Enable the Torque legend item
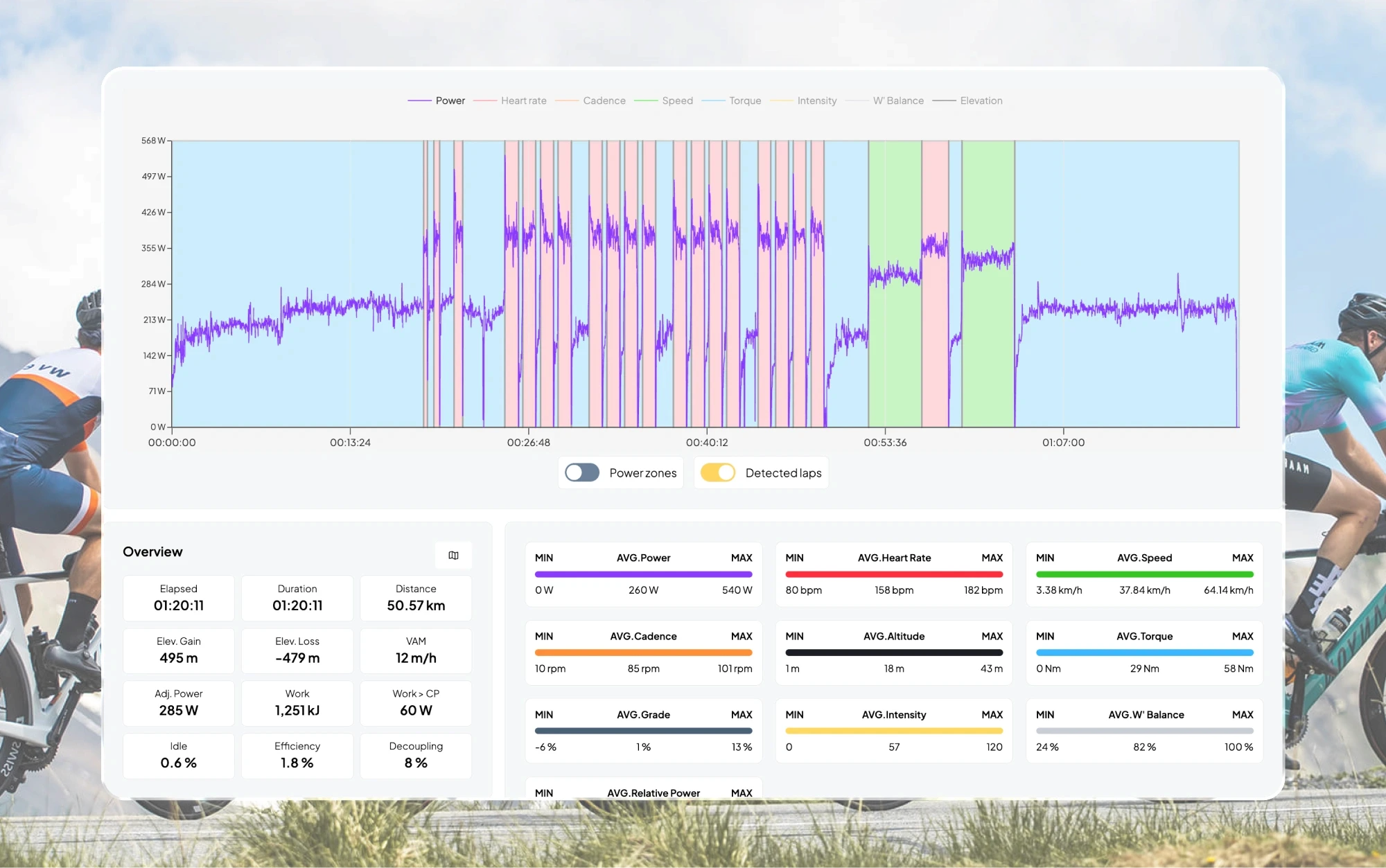The image size is (1386, 868). tap(744, 100)
